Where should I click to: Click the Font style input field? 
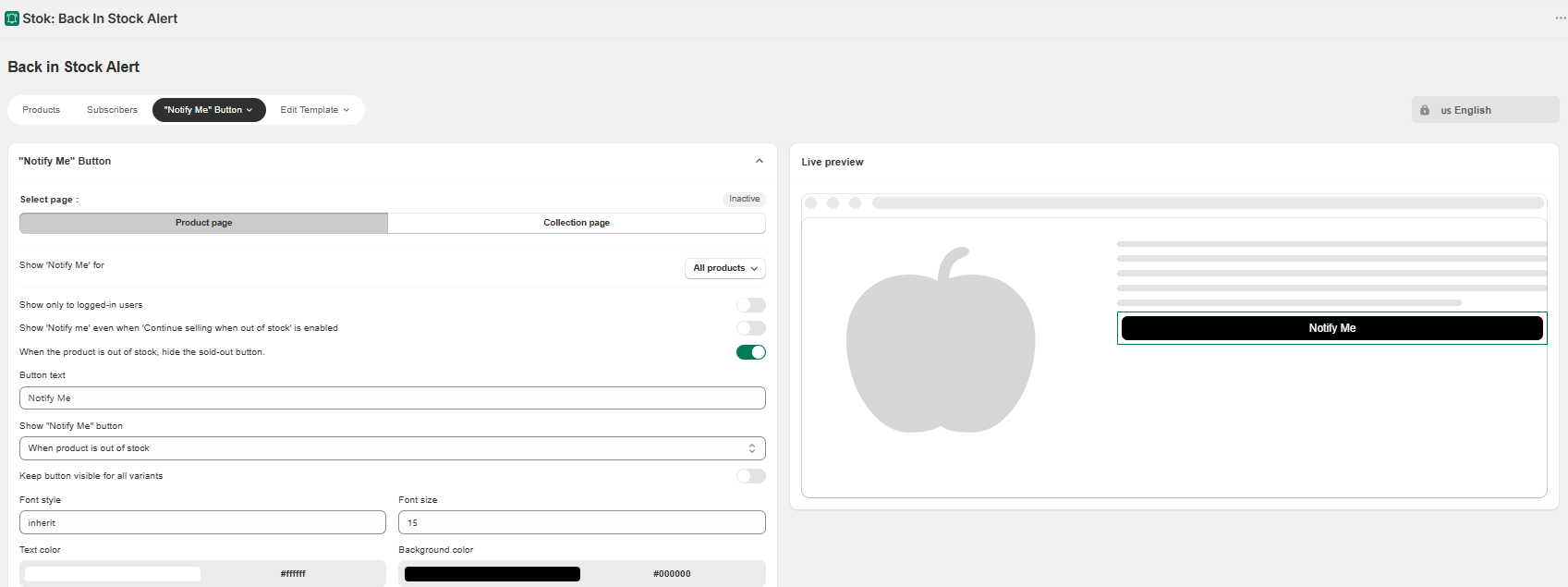(202, 522)
